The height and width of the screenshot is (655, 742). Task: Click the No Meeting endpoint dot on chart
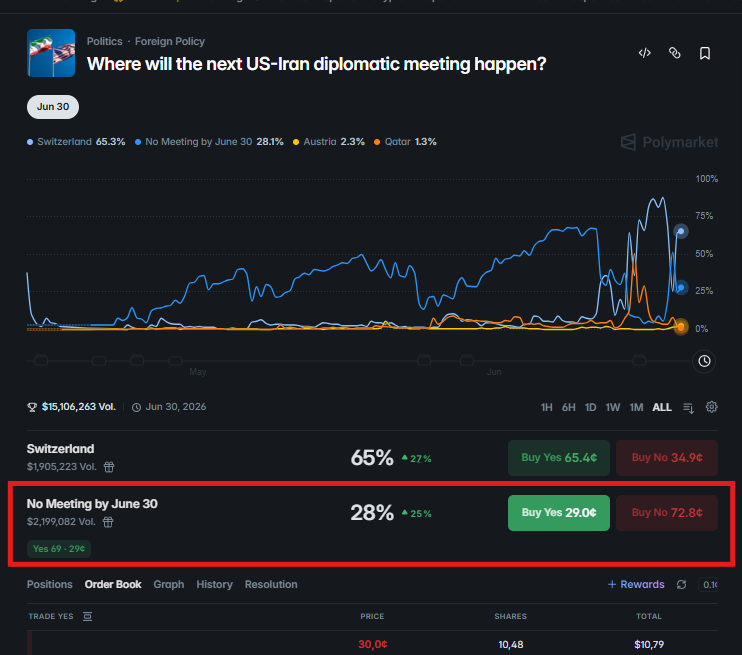tap(681, 287)
